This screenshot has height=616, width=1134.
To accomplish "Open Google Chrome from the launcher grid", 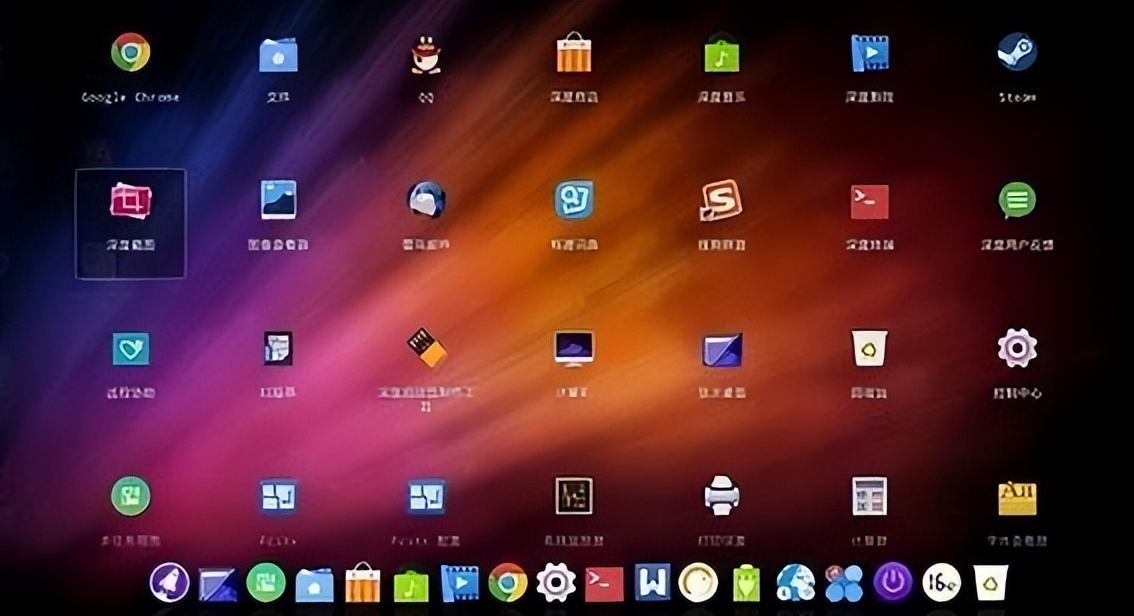I will point(130,53).
